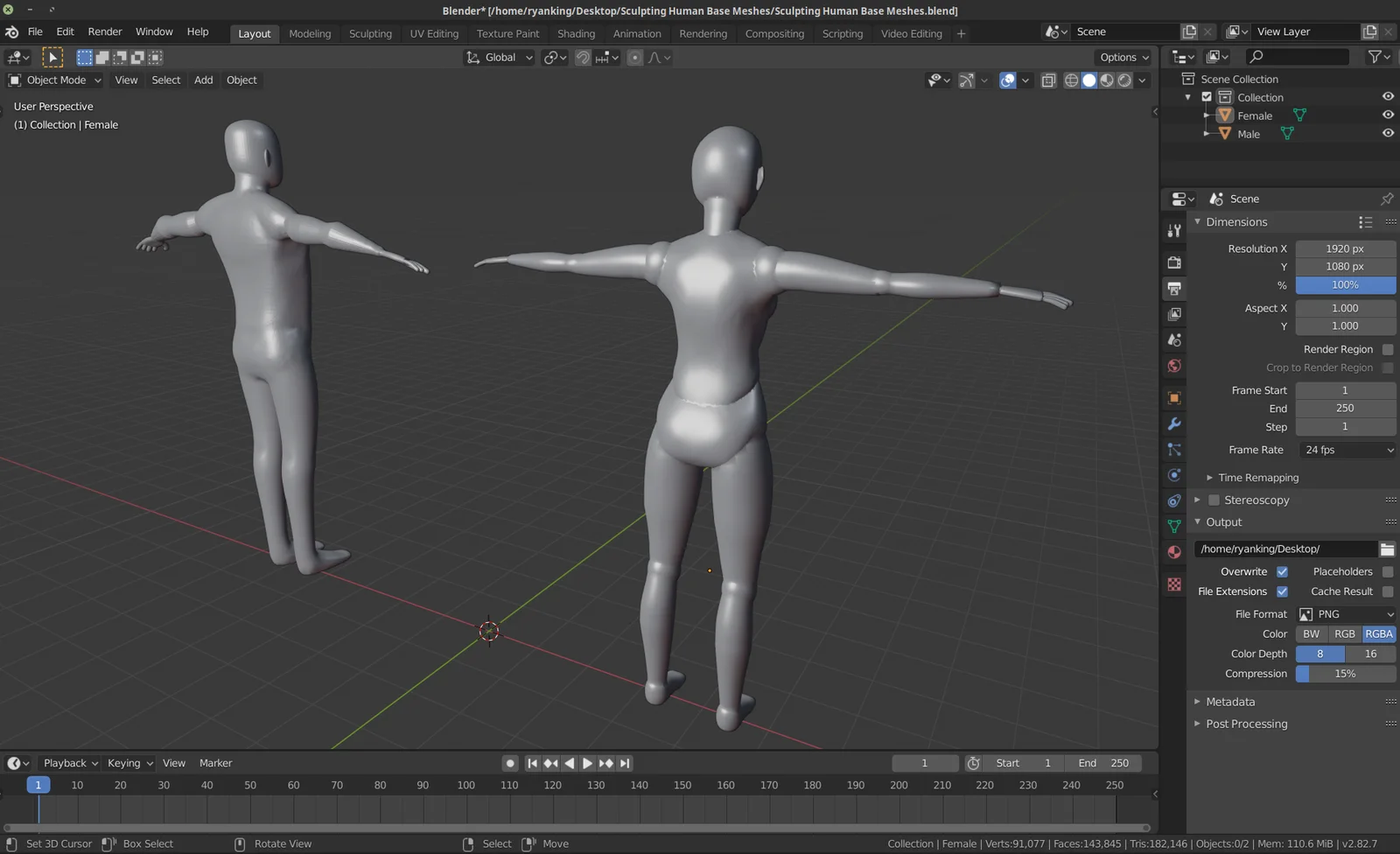
Task: Jump to end of playback range
Action: coord(624,762)
